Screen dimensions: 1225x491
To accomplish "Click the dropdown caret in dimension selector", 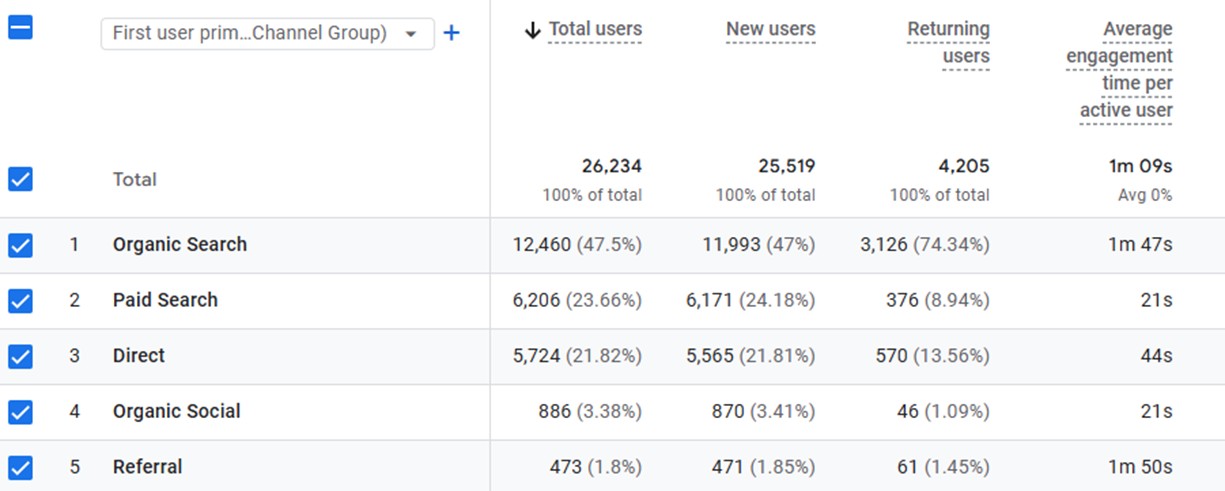I will (411, 34).
